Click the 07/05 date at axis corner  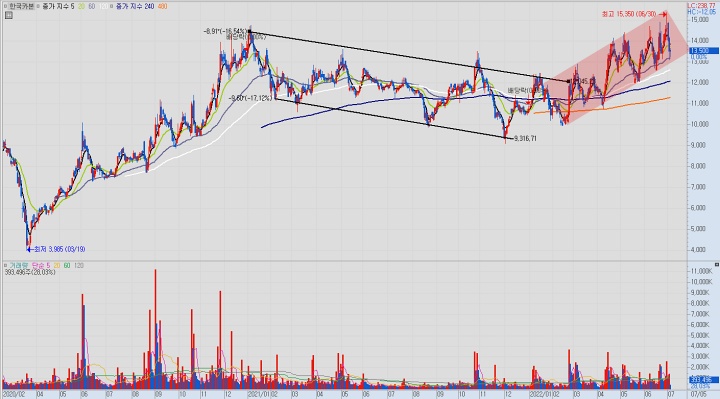pyautogui.click(x=699, y=394)
